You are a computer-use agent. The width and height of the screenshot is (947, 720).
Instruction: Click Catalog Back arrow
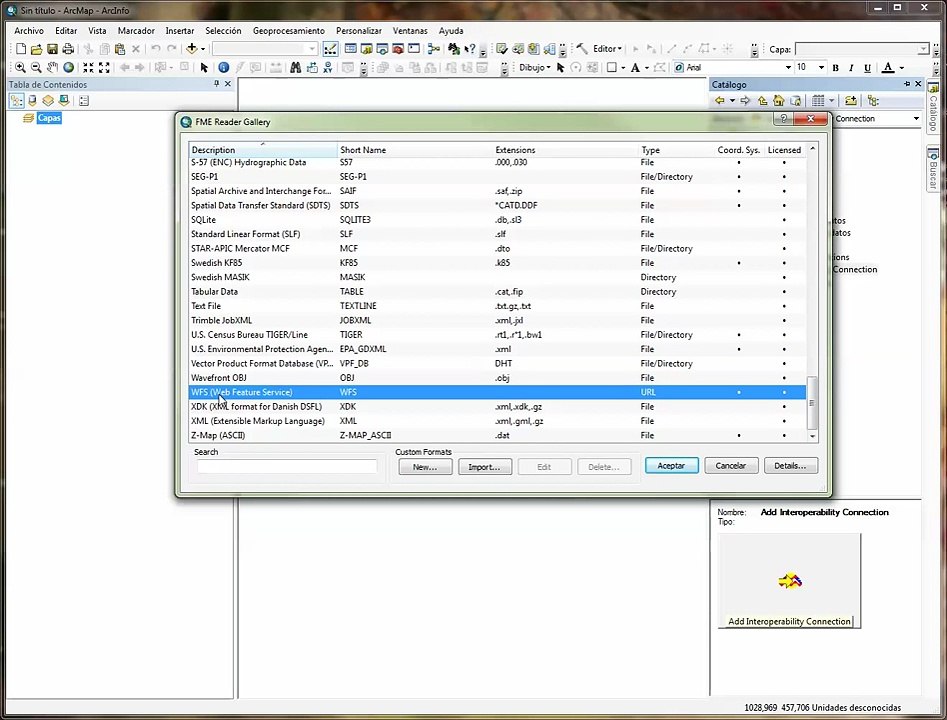coord(719,101)
